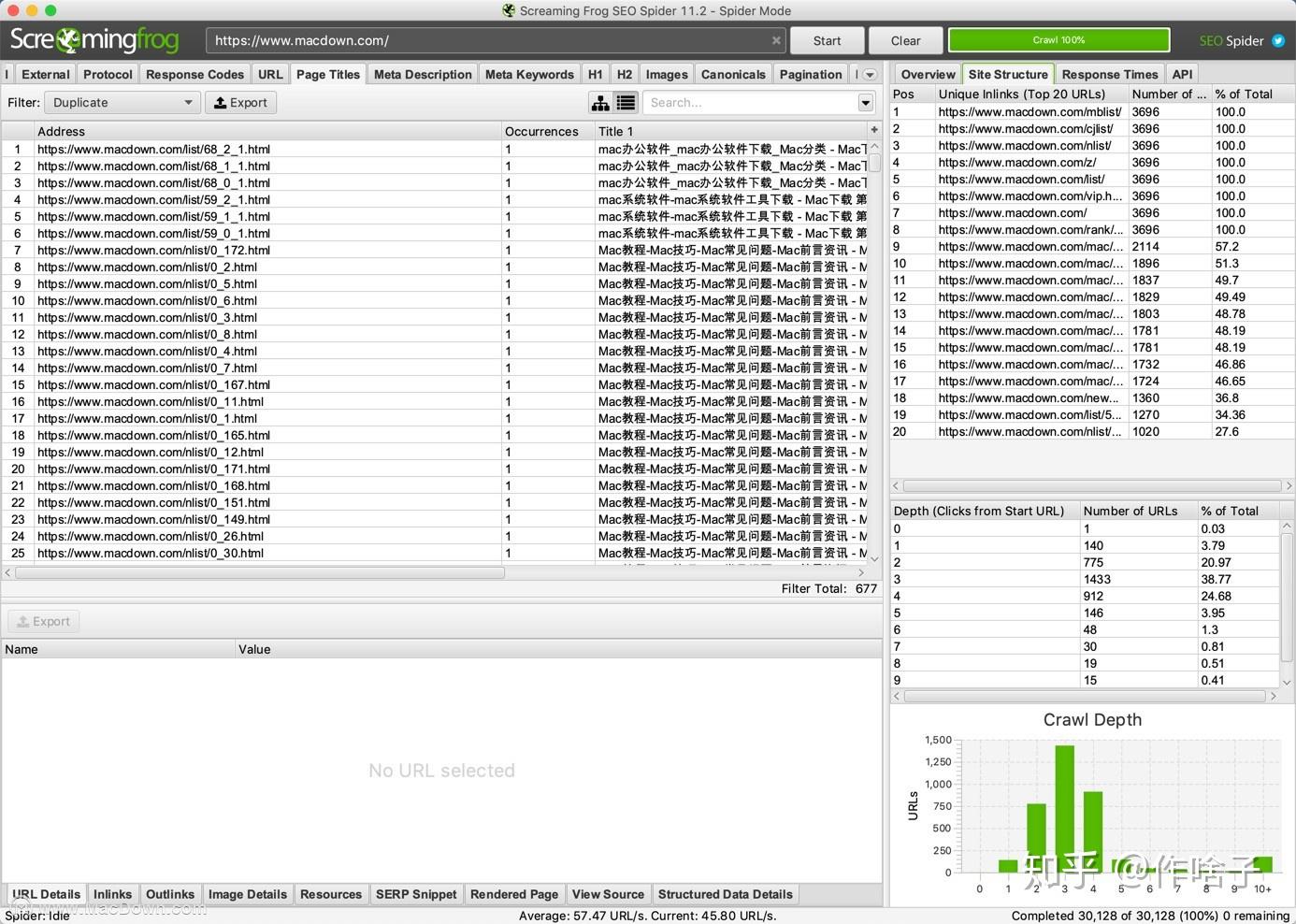Select the Site Structure tab
The image size is (1296, 924).
click(x=1008, y=75)
